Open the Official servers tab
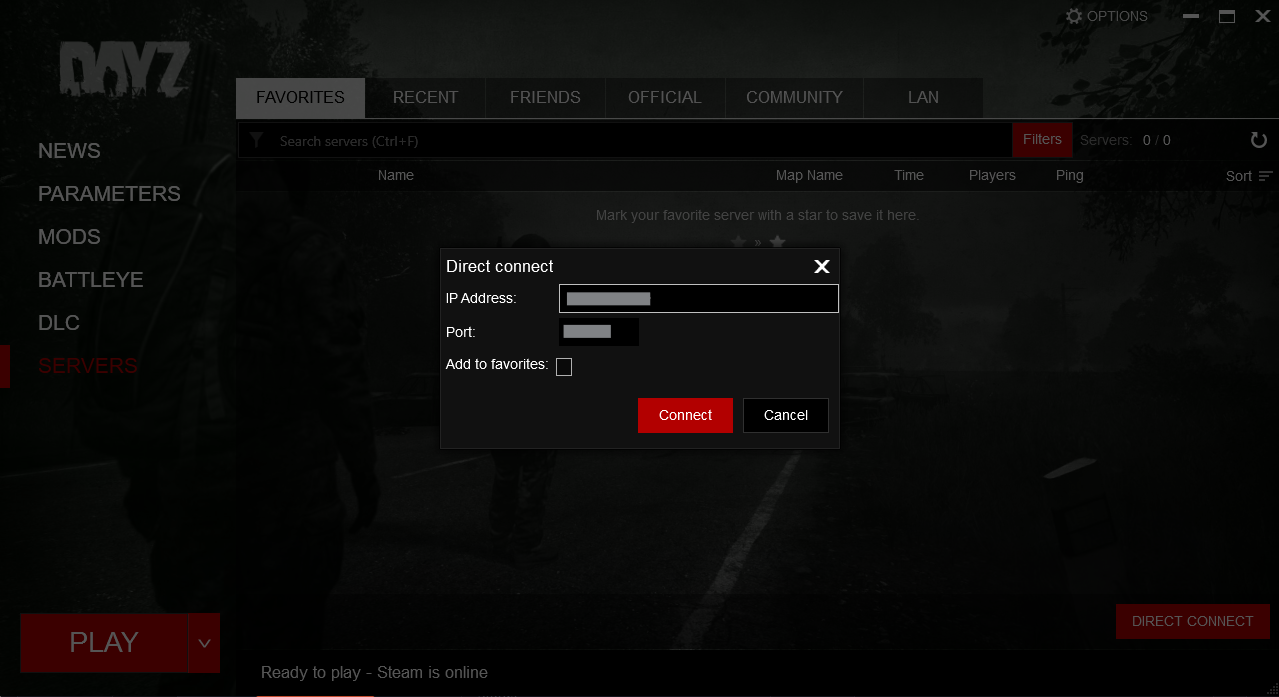Screen dimensions: 1279x697 pyautogui.click(x=665, y=98)
